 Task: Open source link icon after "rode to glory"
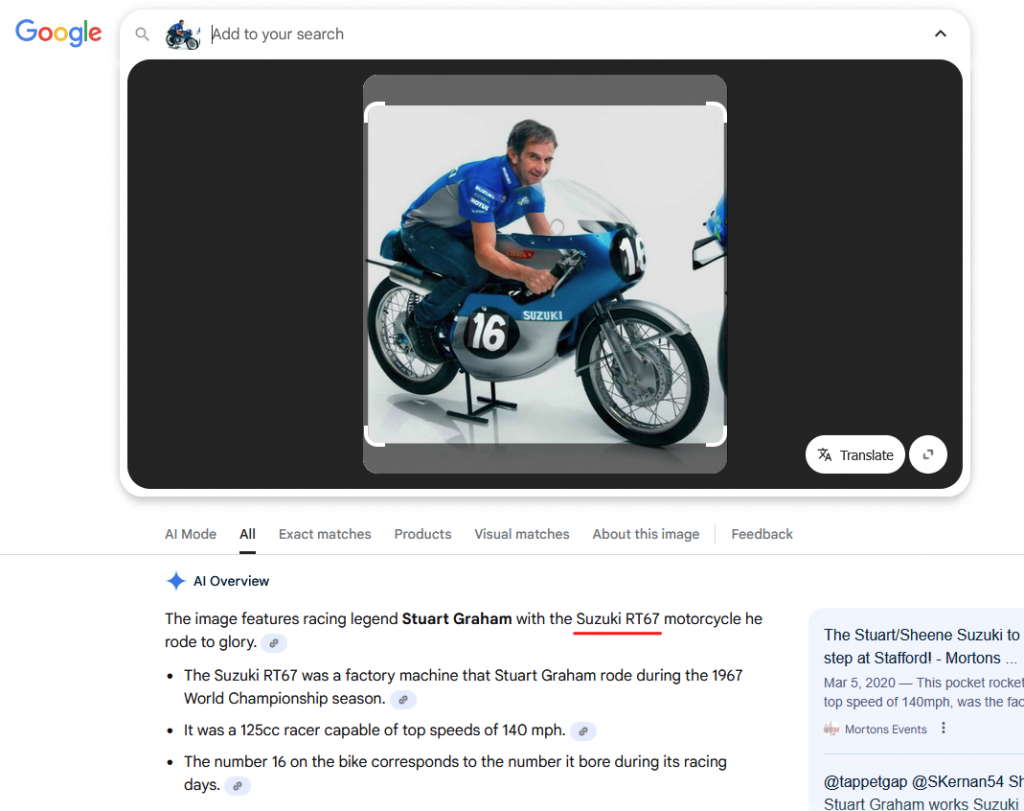point(274,644)
